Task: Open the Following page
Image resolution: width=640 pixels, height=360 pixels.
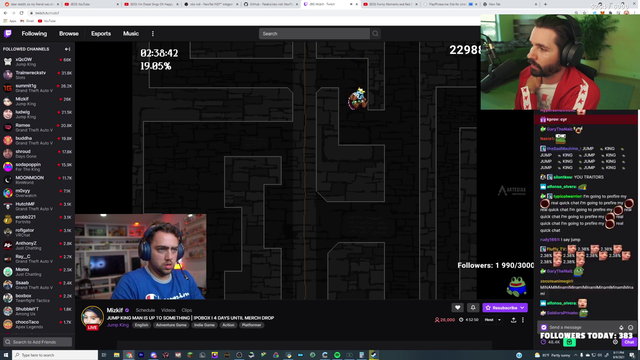Action: pyautogui.click(x=34, y=33)
